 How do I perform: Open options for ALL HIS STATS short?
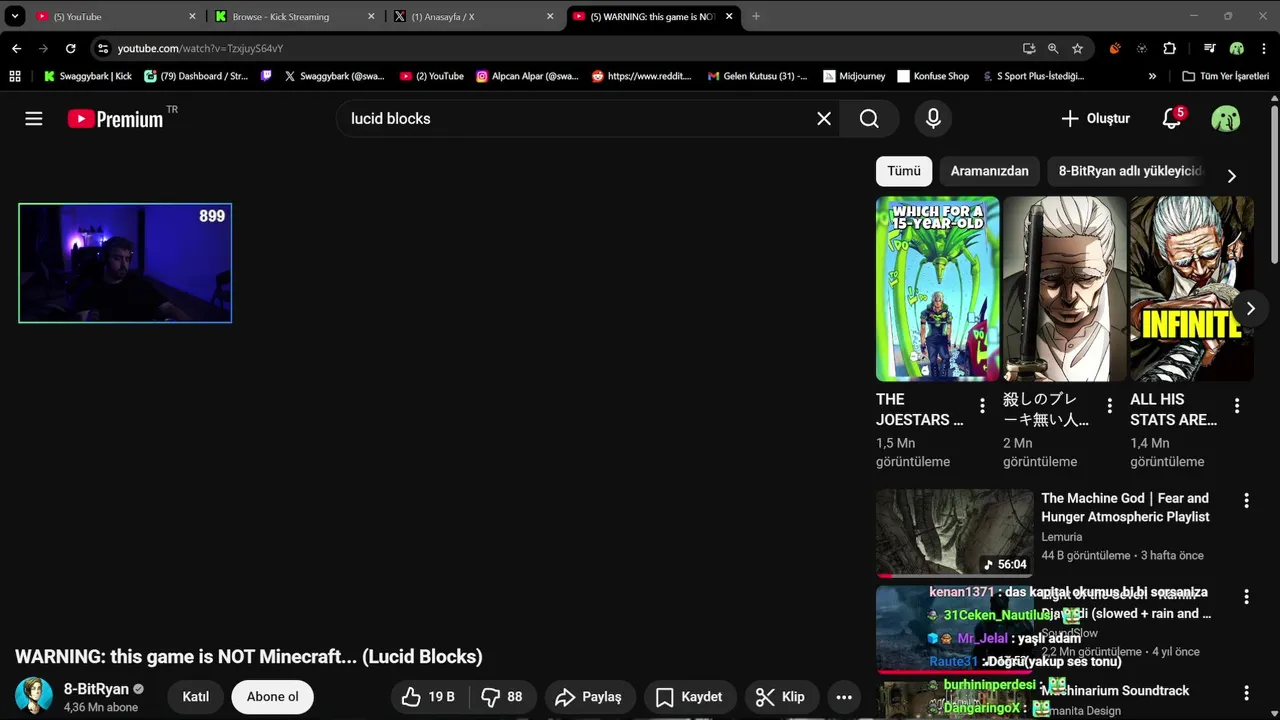tap(1237, 406)
